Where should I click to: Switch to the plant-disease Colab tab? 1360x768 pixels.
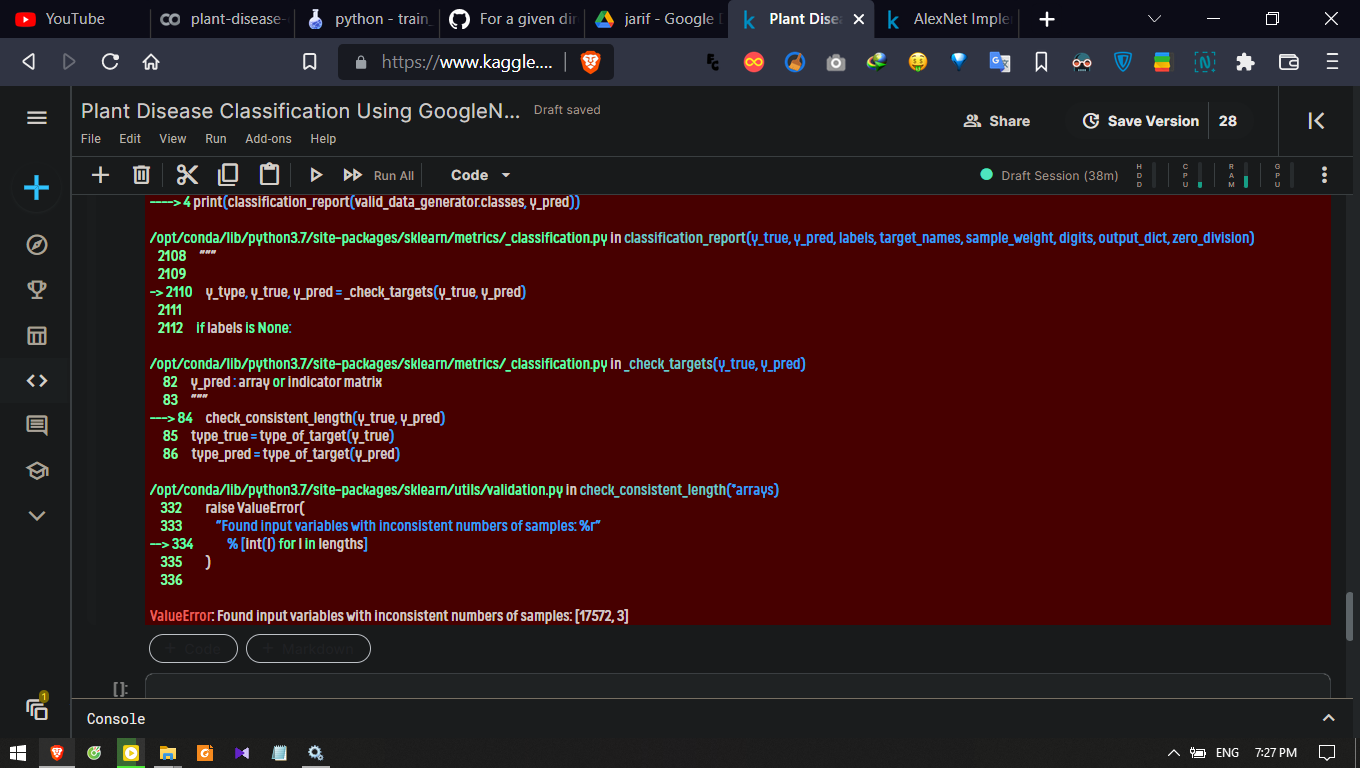225,19
